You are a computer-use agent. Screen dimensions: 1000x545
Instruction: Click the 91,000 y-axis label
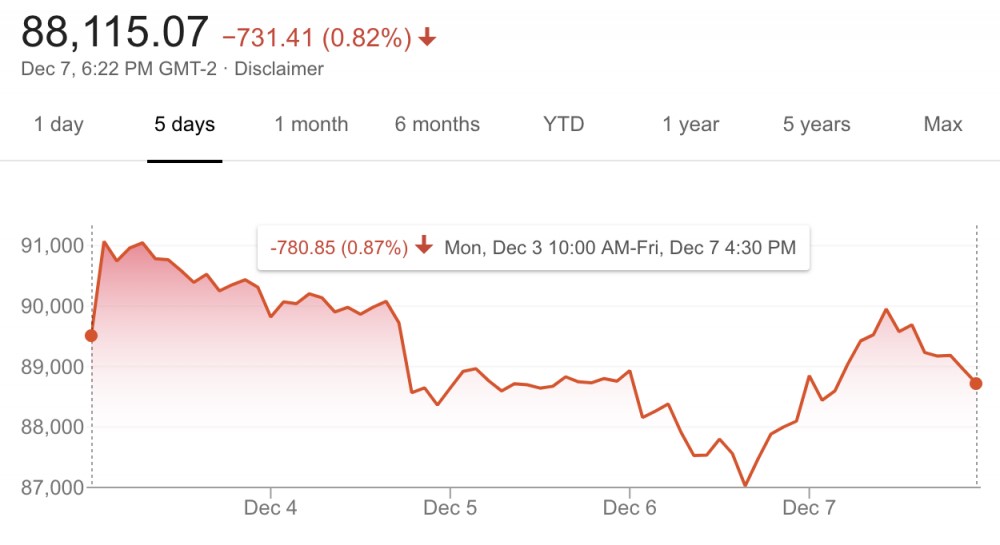coord(49,245)
